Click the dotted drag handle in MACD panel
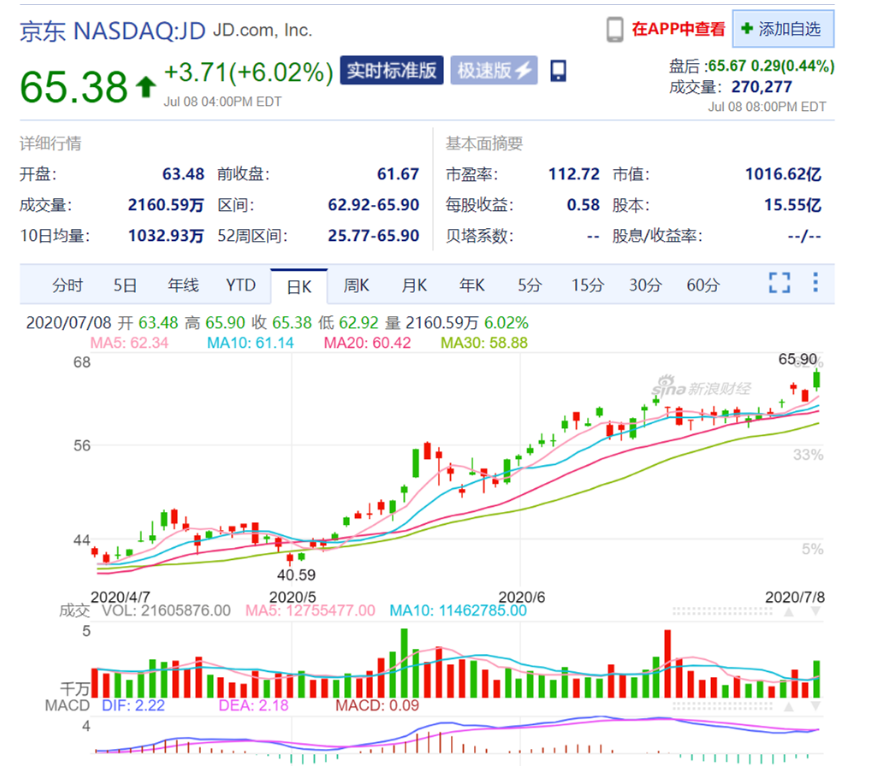This screenshot has height=783, width=870. tap(722, 707)
